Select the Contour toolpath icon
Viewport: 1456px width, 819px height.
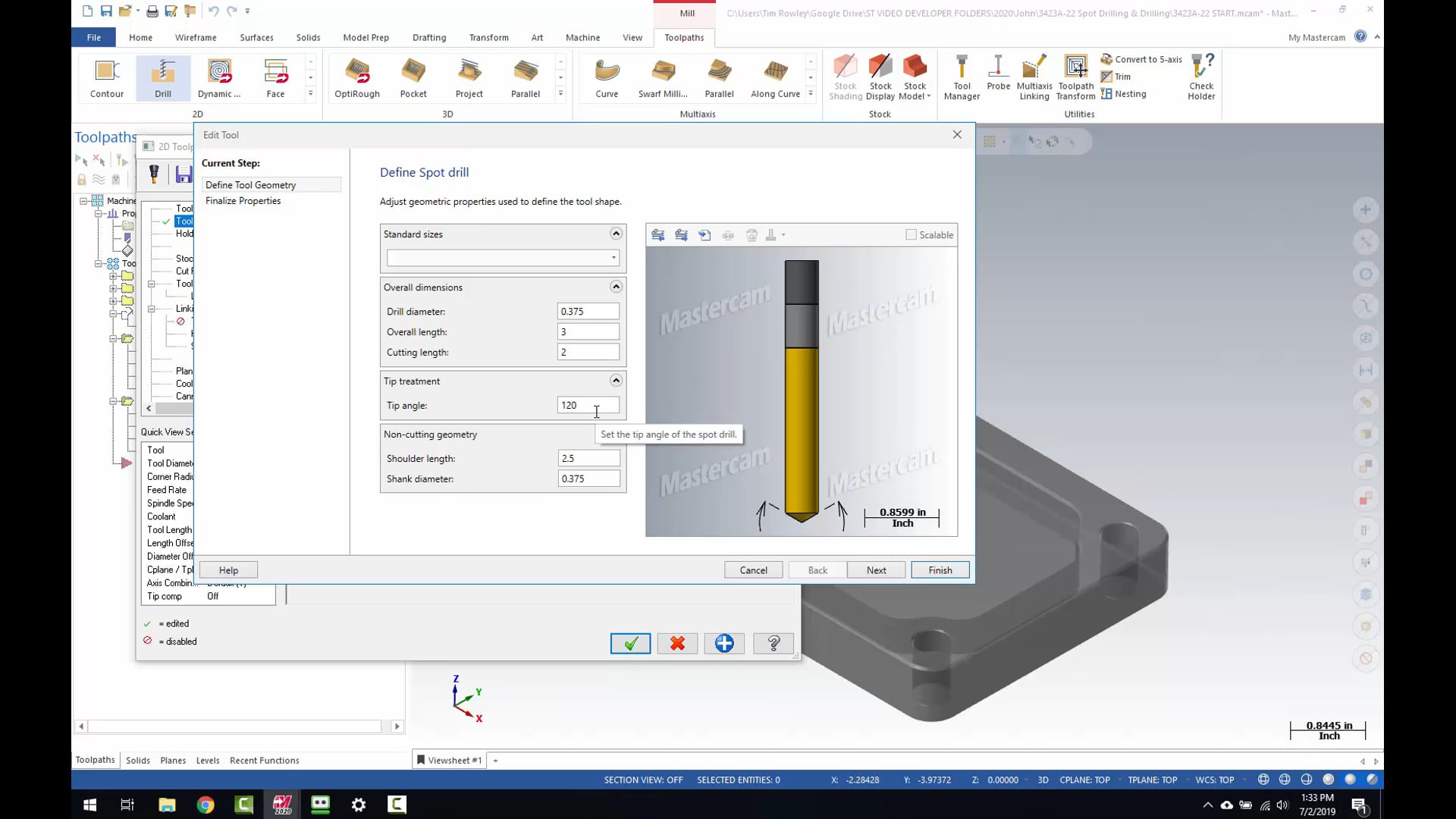(x=107, y=76)
